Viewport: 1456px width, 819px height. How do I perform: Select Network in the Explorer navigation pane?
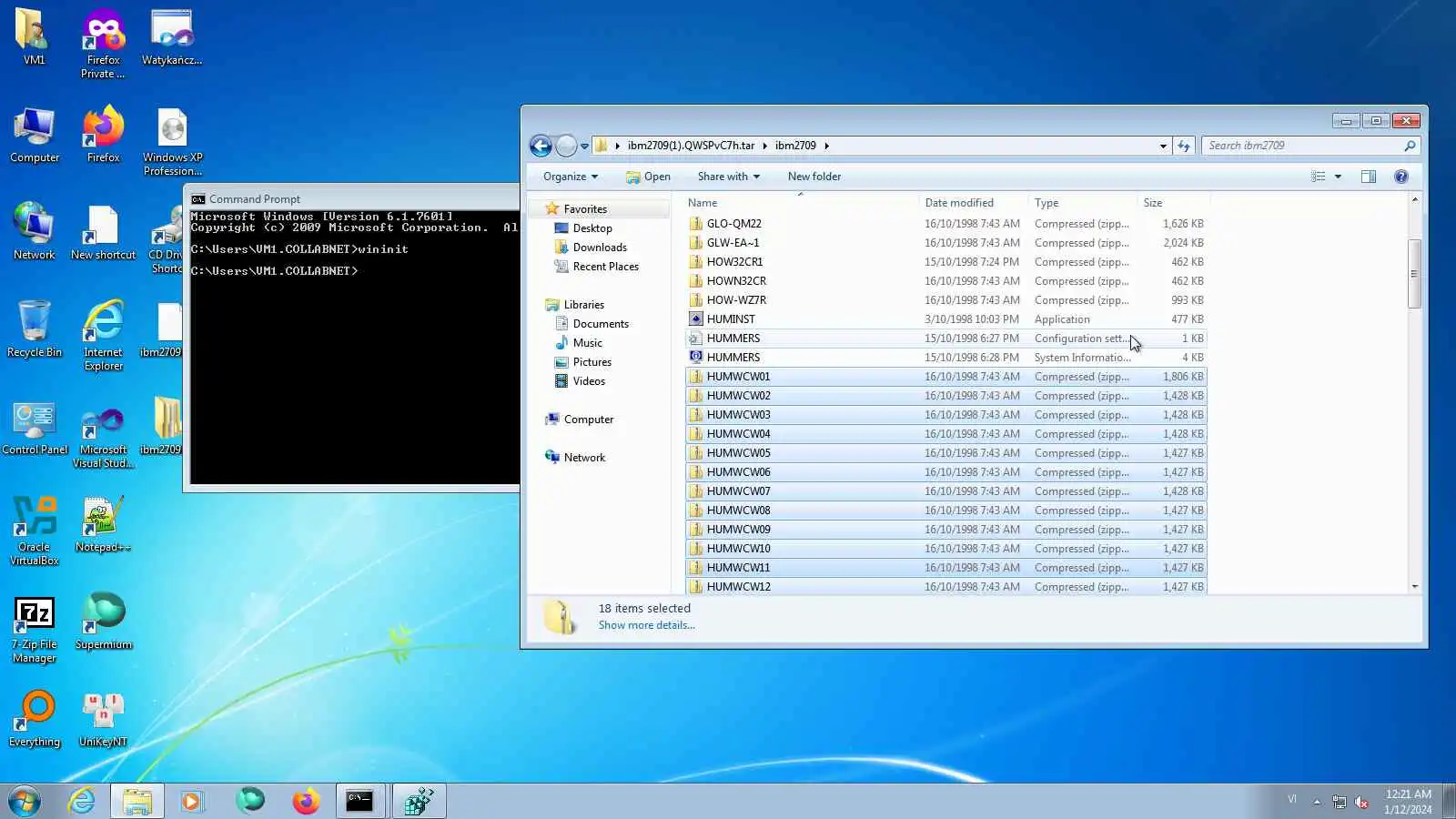click(584, 458)
